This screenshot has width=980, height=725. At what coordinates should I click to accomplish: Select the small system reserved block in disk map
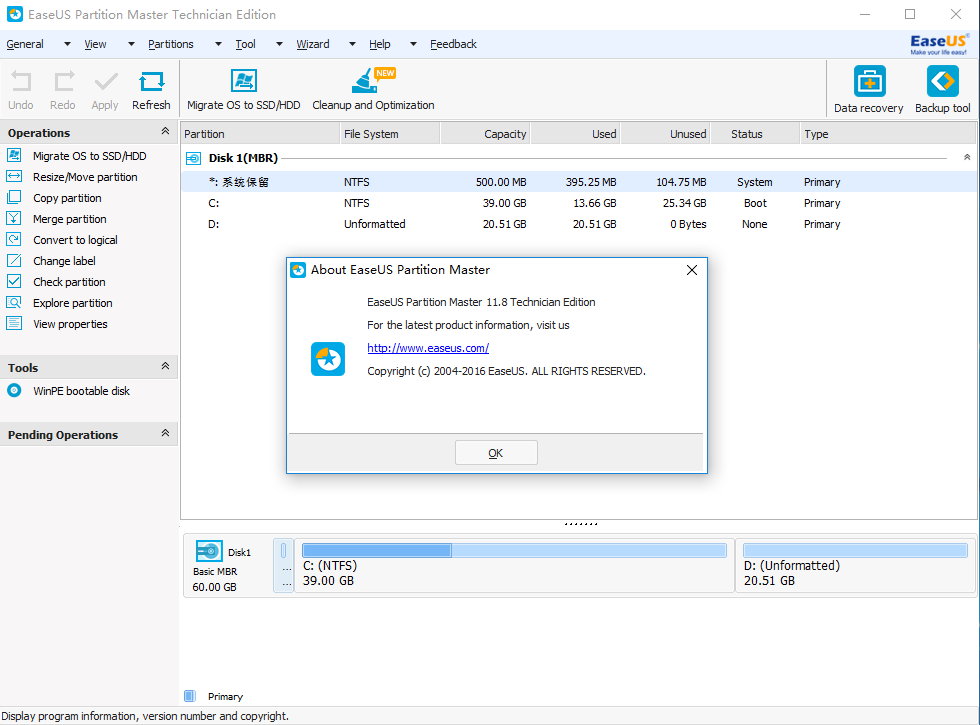(x=284, y=566)
